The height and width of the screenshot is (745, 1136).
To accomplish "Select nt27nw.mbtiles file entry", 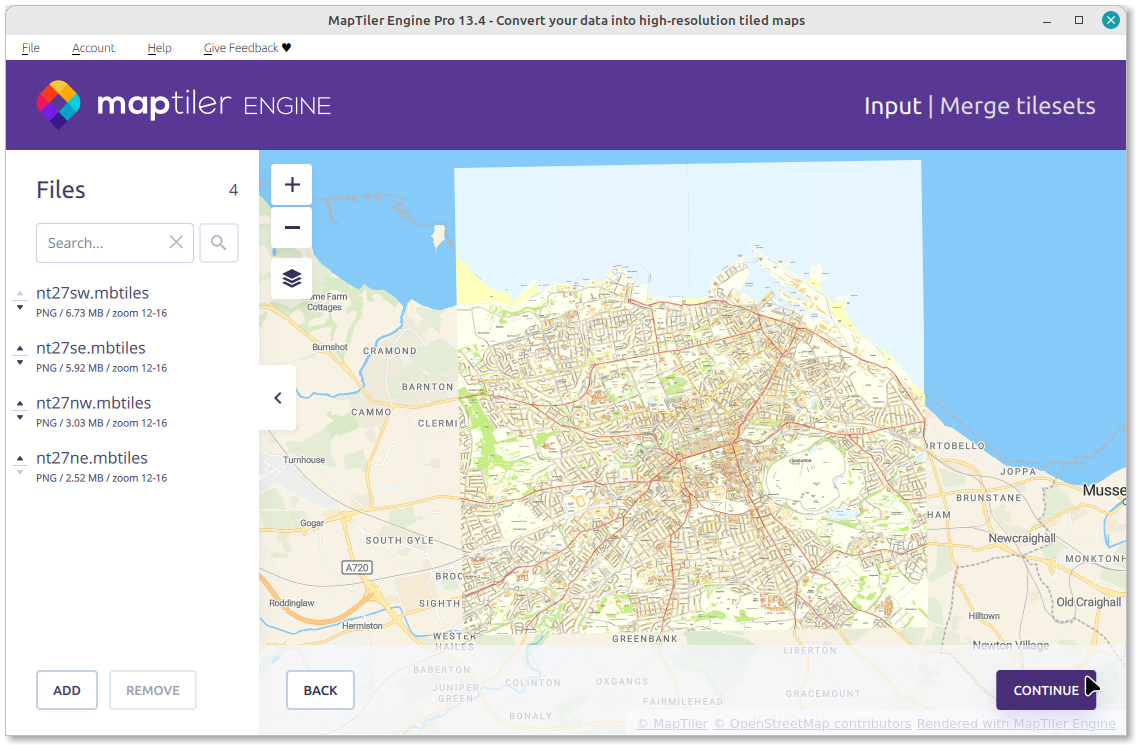I will click(101, 412).
